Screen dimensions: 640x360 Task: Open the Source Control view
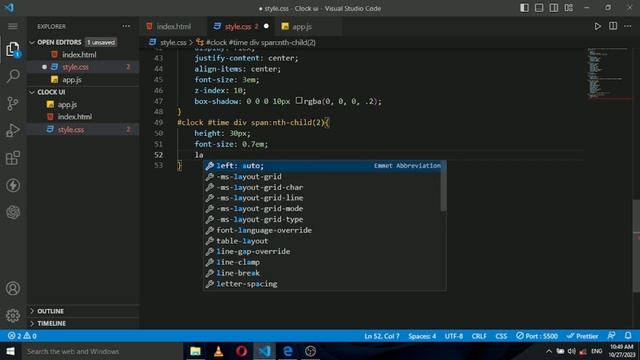pos(13,103)
